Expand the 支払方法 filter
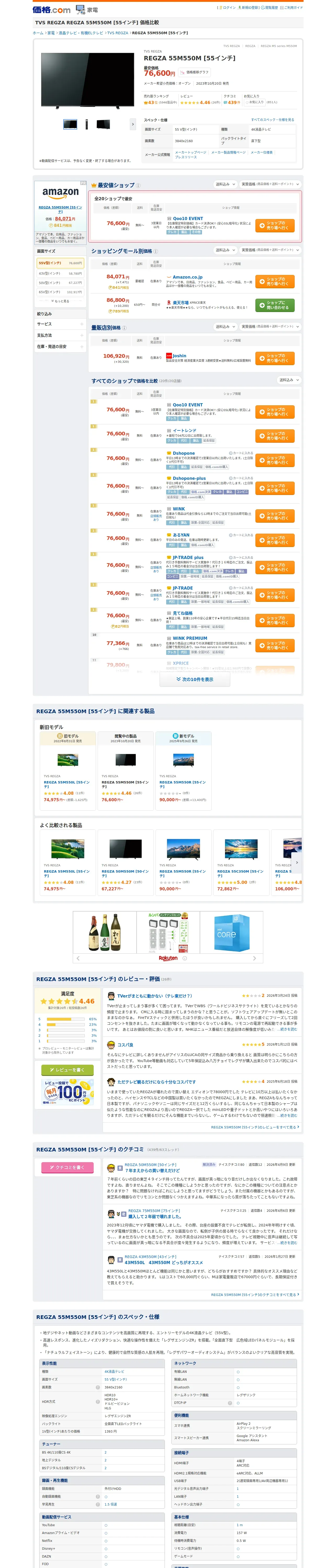 tap(60, 335)
